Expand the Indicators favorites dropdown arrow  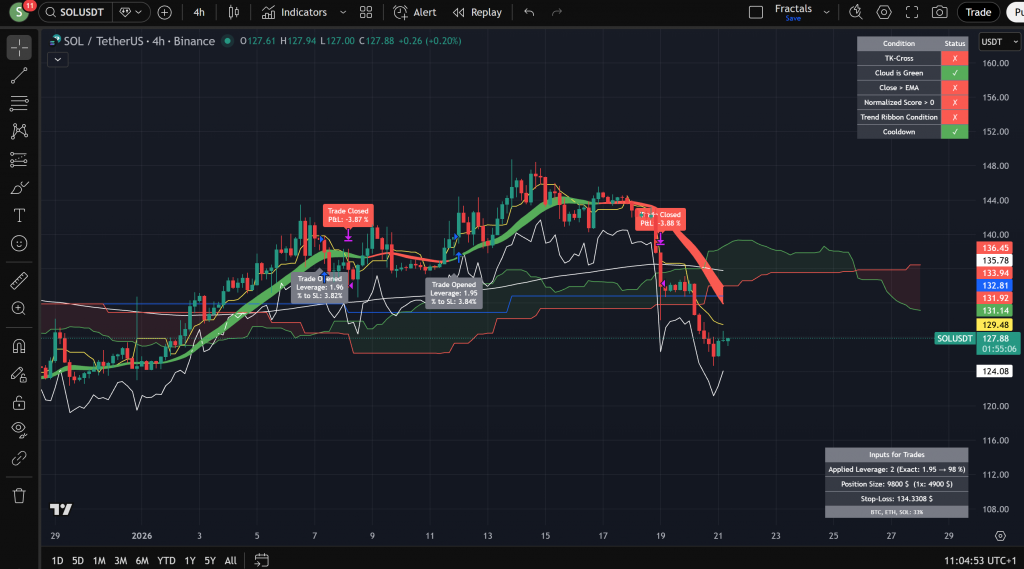[343, 12]
